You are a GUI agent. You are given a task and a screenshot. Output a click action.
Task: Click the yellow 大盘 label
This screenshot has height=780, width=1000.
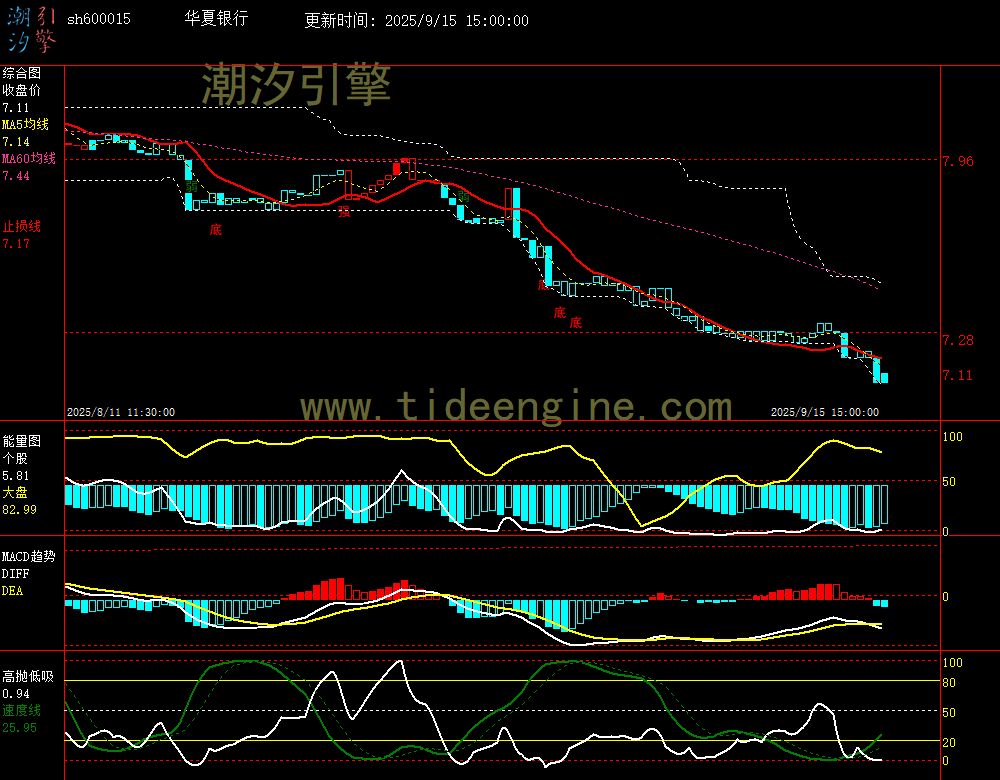point(15,492)
